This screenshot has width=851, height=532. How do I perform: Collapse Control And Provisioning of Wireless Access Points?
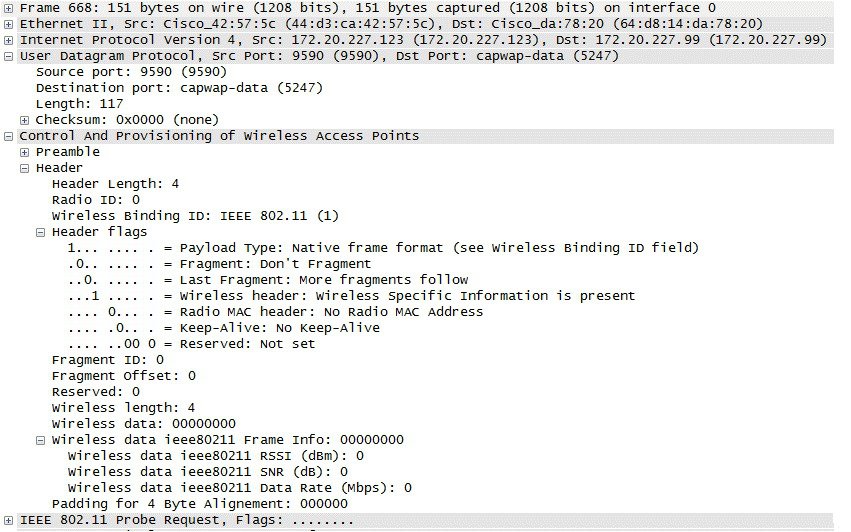[9, 136]
